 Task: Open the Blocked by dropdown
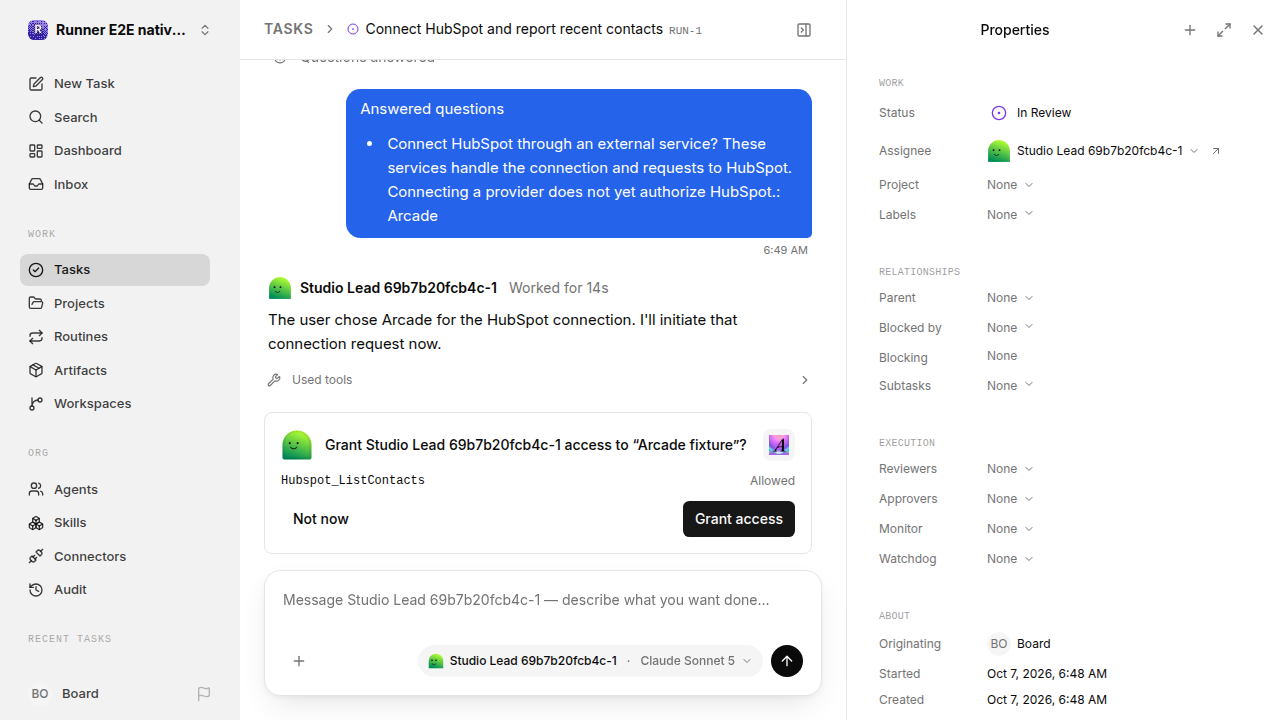pos(1010,328)
